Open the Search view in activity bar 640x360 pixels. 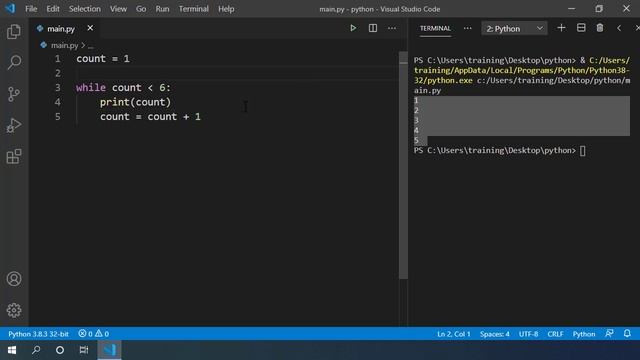(x=14, y=62)
